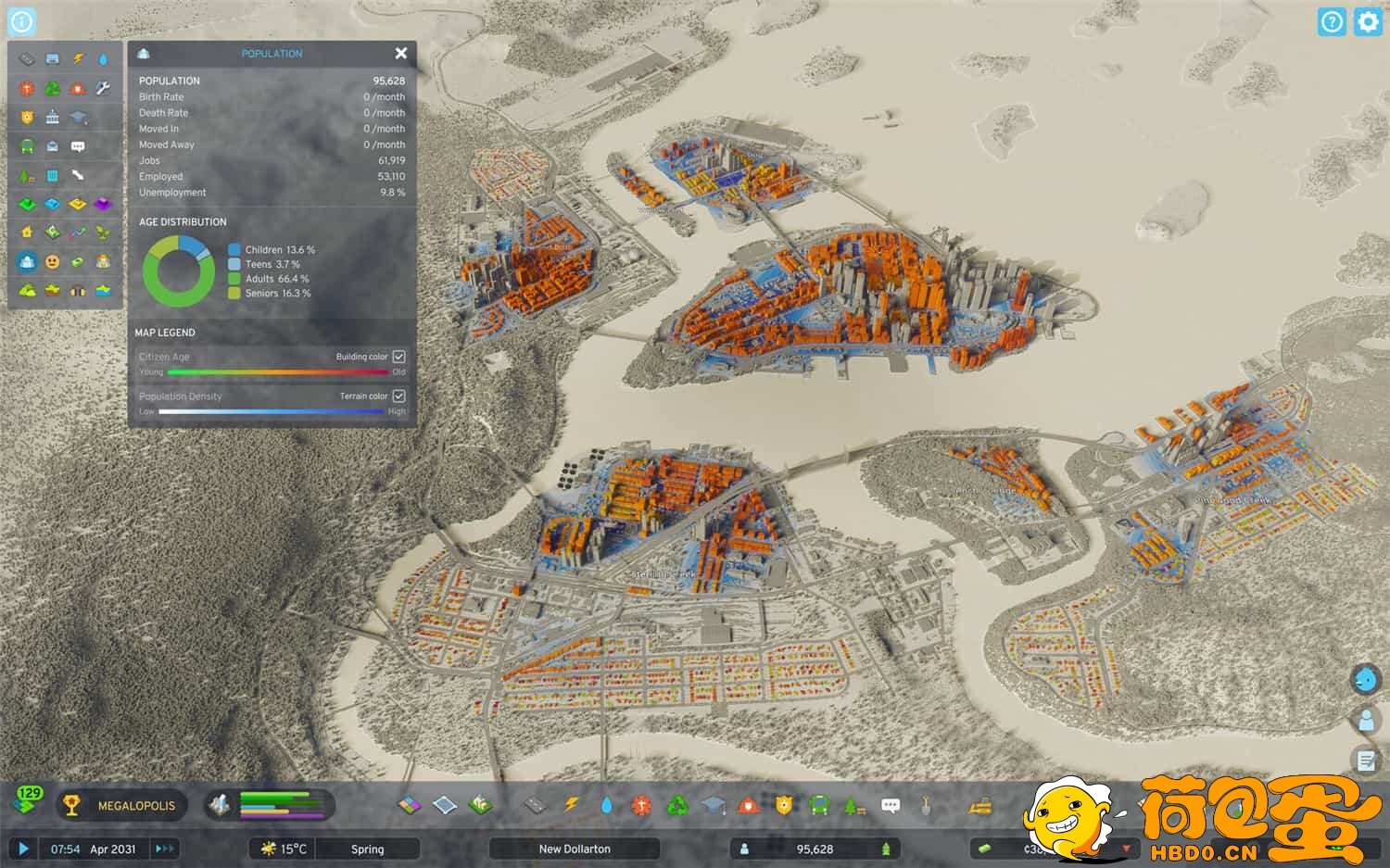This screenshot has height=868, width=1390.
Task: Open the Electricity info view lightning icon
Action: click(78, 59)
